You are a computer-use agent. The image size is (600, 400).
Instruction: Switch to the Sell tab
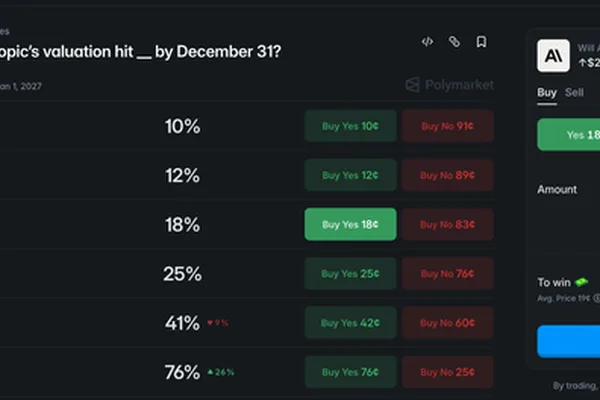coord(574,92)
